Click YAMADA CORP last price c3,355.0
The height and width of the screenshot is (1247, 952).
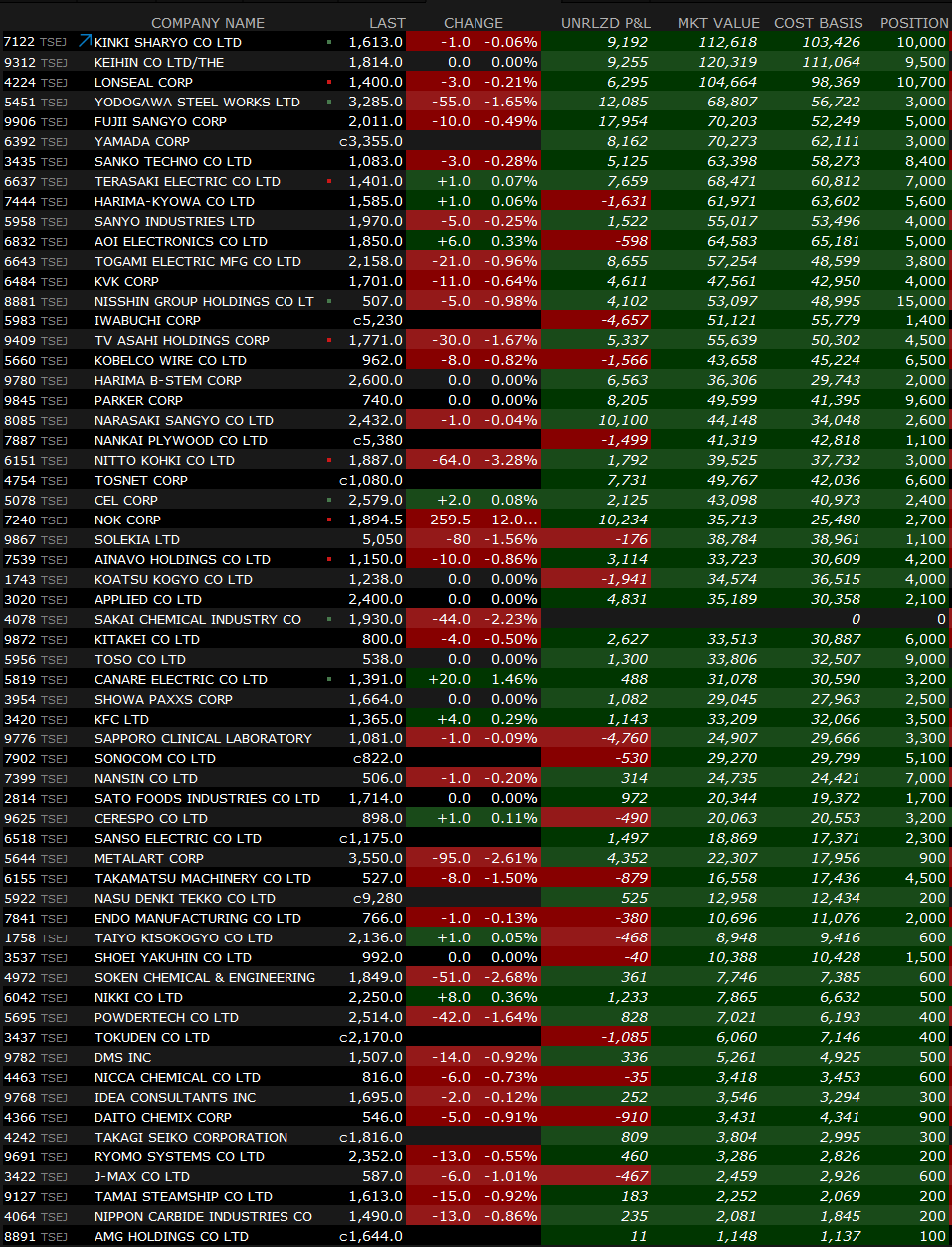[x=371, y=141]
